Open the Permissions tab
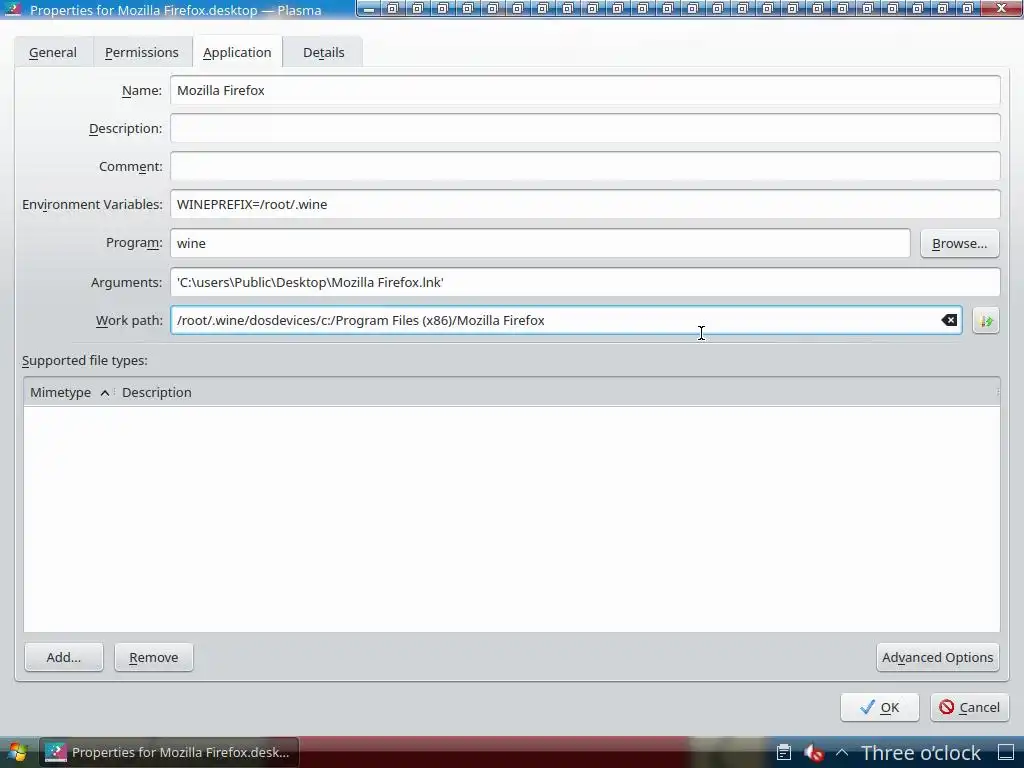The width and height of the screenshot is (1024, 768). 142,52
